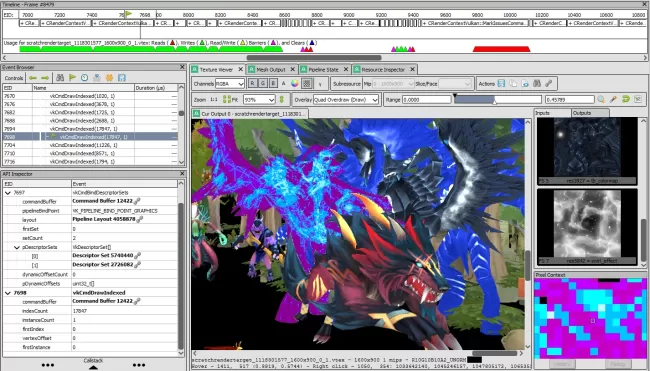Click the zoom range magnifier icon

pos(601,99)
